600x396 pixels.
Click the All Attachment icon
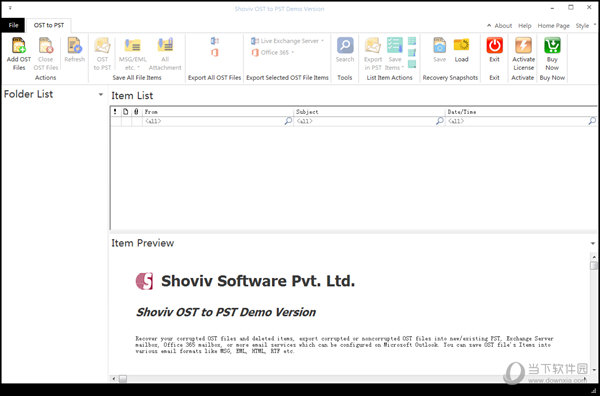[x=165, y=45]
